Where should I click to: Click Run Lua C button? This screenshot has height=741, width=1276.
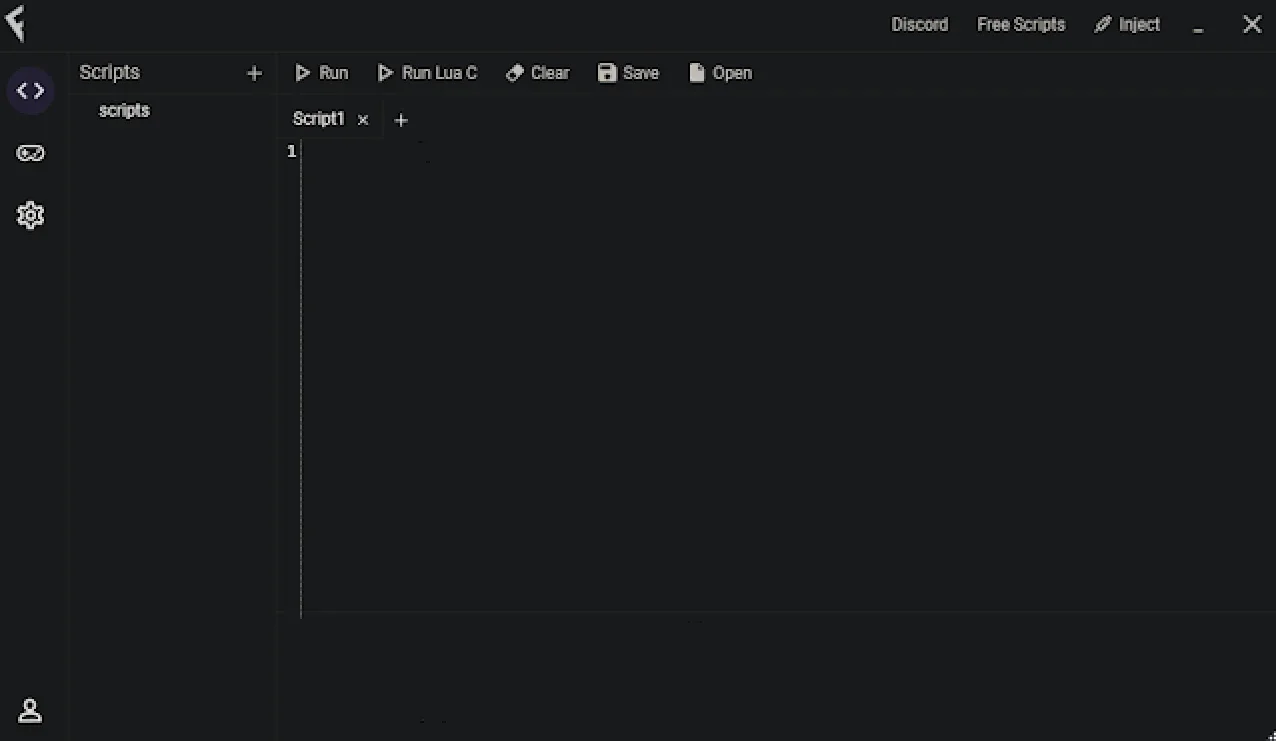pyautogui.click(x=428, y=73)
